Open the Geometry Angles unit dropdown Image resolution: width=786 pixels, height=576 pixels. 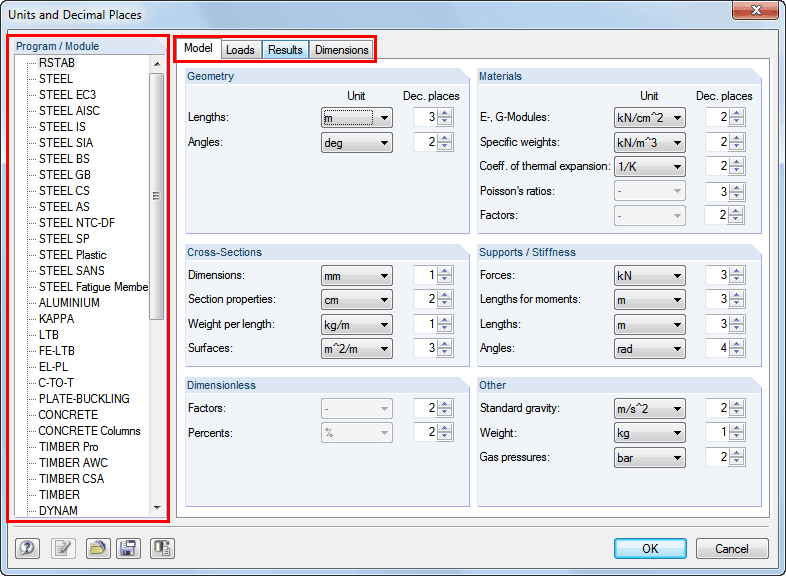356,143
